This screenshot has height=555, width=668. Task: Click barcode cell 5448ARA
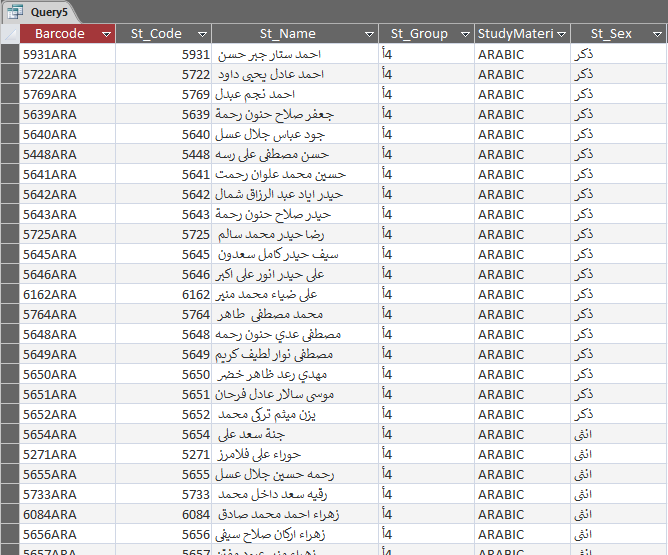point(67,155)
